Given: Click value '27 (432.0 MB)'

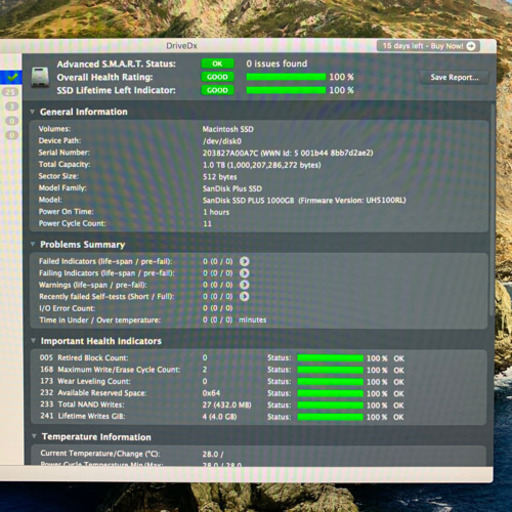Looking at the screenshot, I should pos(227,405).
